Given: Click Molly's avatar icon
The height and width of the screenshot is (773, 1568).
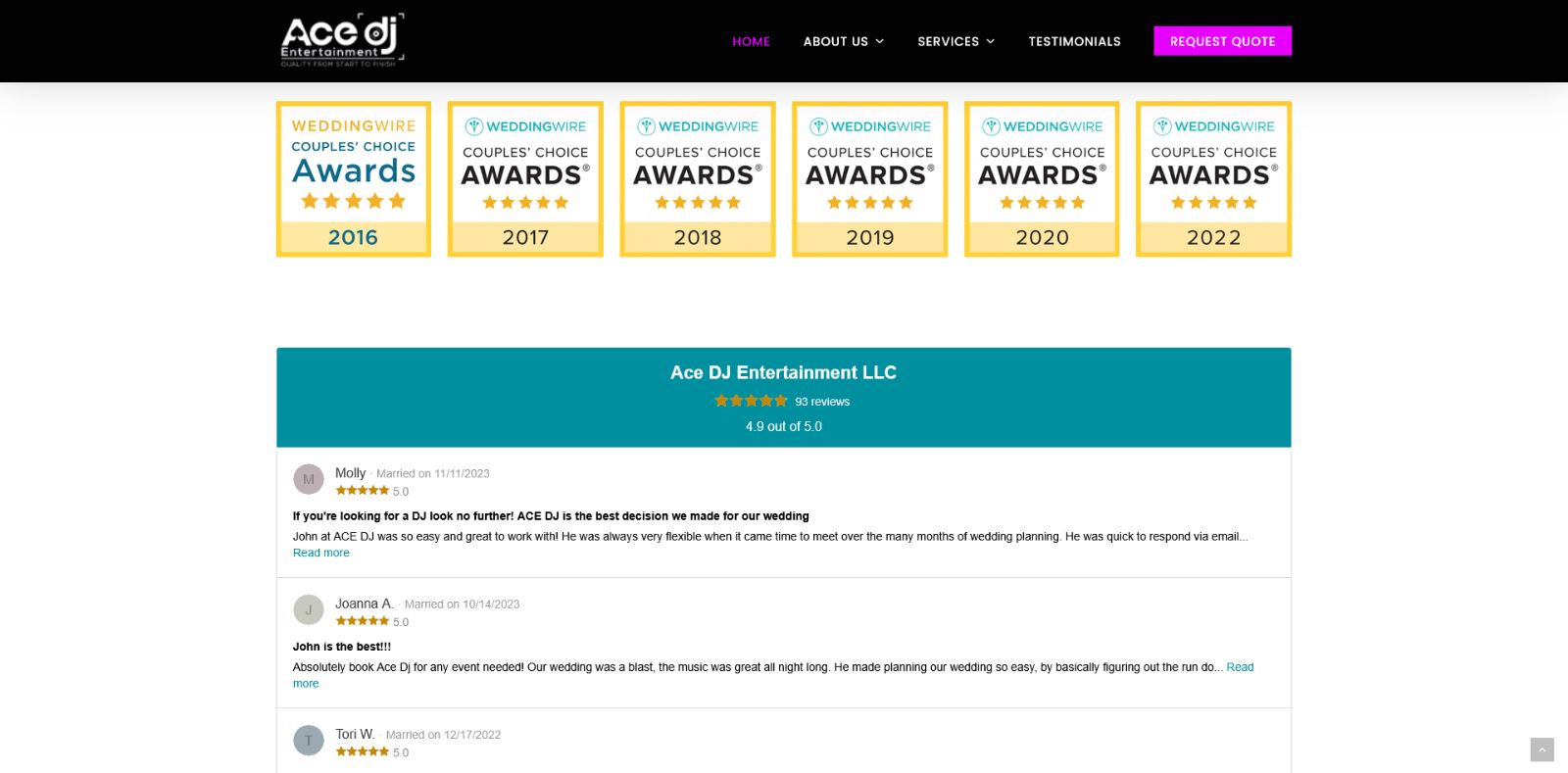Looking at the screenshot, I should pos(309,479).
